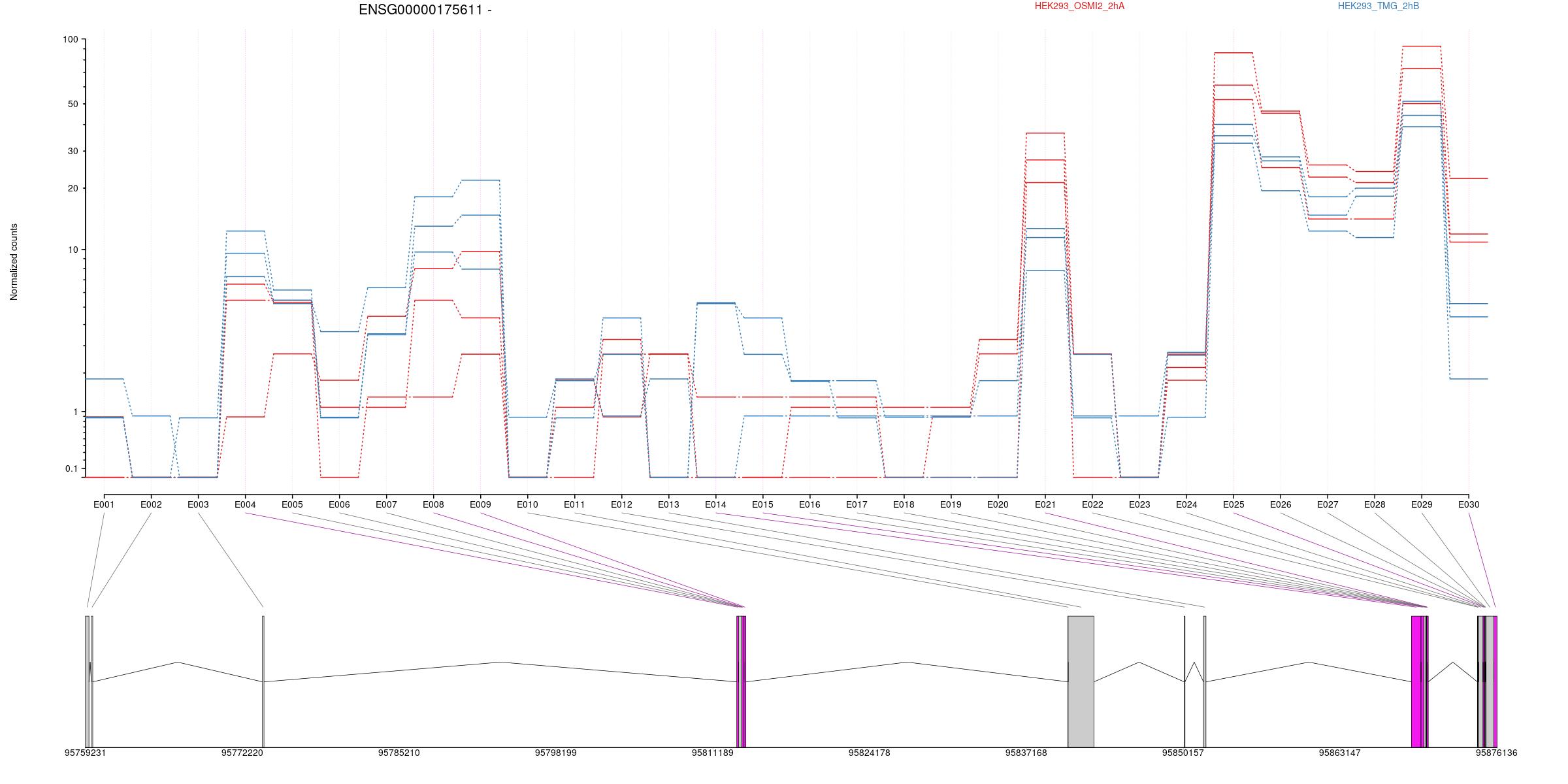This screenshot has width=1568, height=784.
Task: Click exon label E019
Action: click(951, 504)
